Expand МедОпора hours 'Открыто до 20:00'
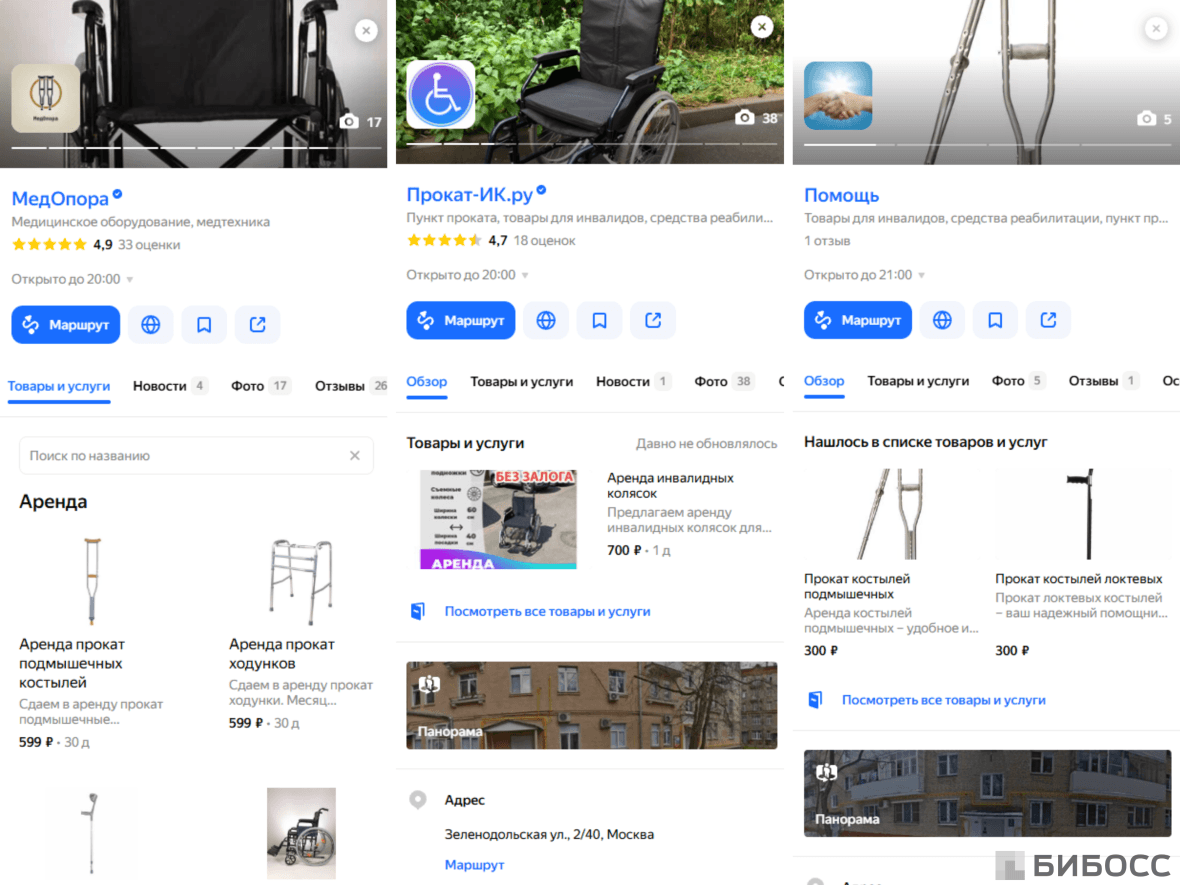1180x885 pixels. tap(72, 279)
